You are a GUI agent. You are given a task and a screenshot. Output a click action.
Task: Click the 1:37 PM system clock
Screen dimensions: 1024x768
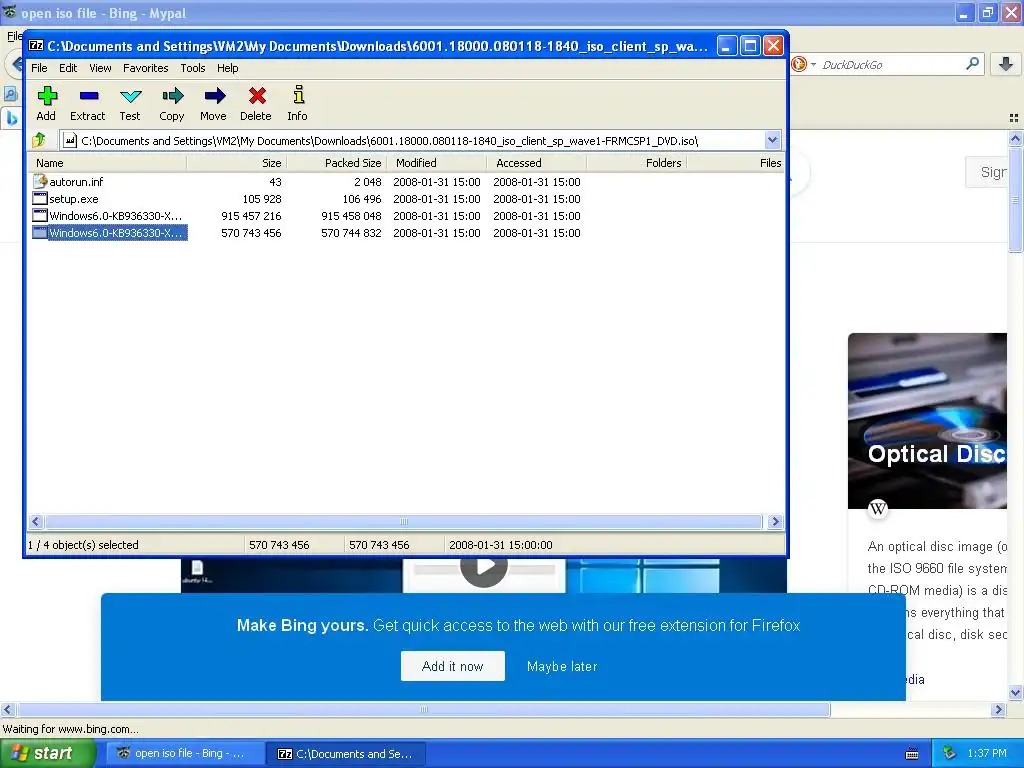[x=987, y=754]
